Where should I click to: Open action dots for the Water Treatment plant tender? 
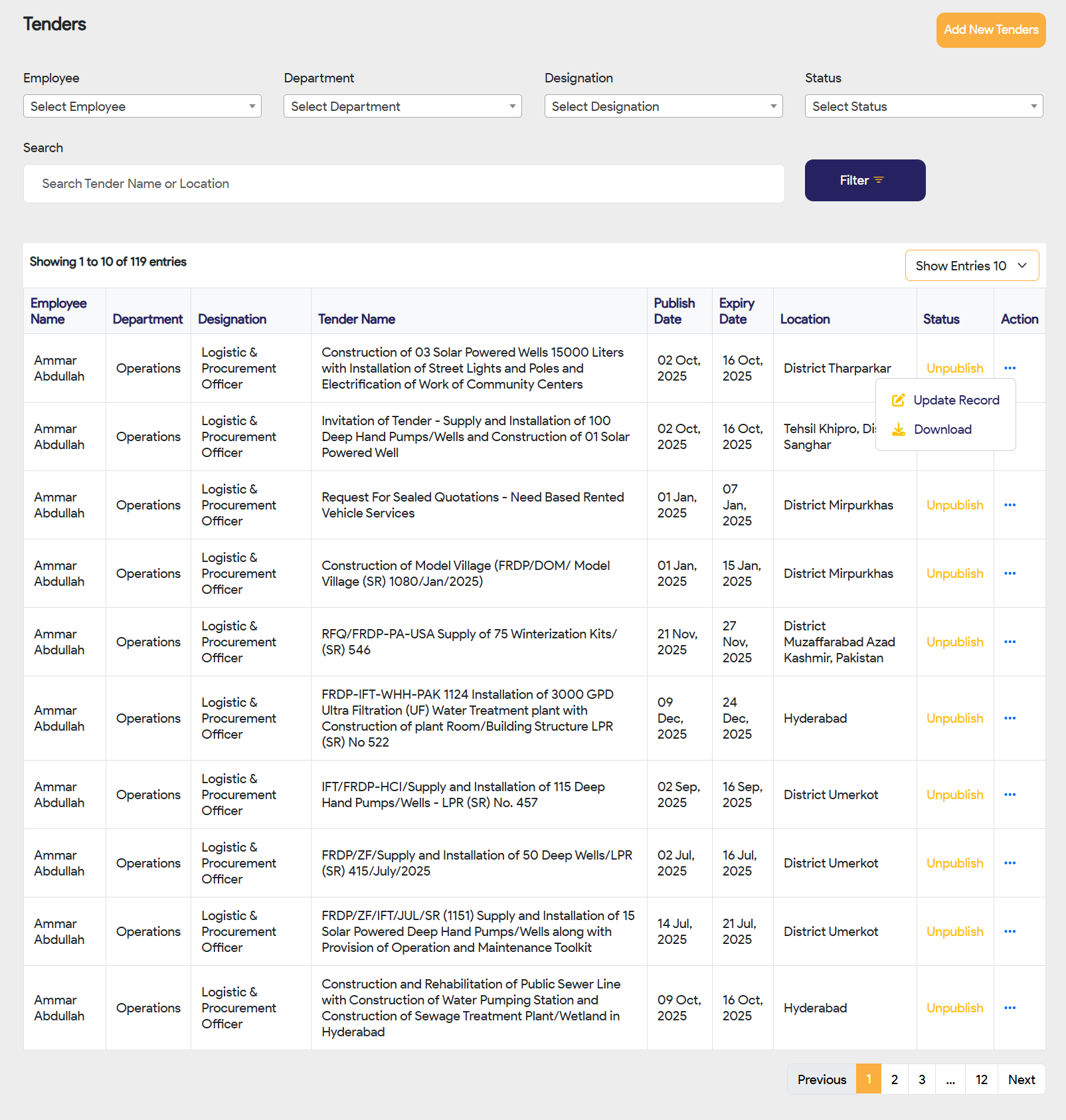[x=1010, y=718]
